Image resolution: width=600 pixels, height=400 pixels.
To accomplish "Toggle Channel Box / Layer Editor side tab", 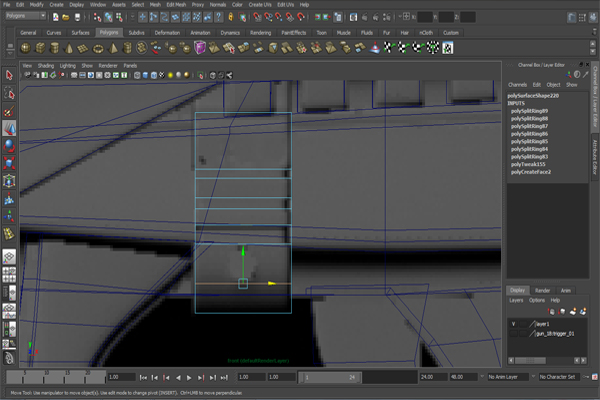I will pos(595,96).
